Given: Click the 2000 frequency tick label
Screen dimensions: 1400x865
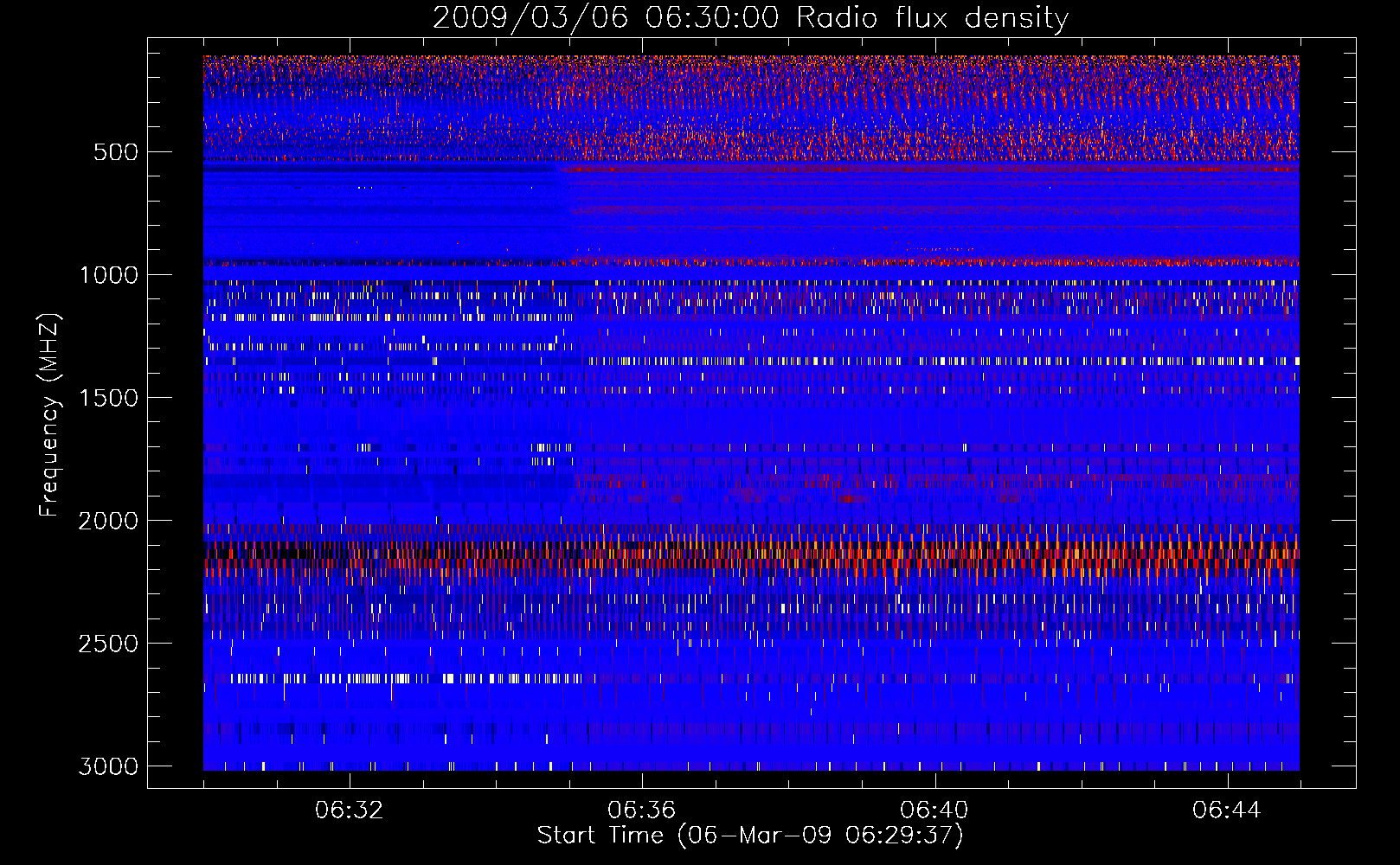Looking at the screenshot, I should tap(108, 521).
